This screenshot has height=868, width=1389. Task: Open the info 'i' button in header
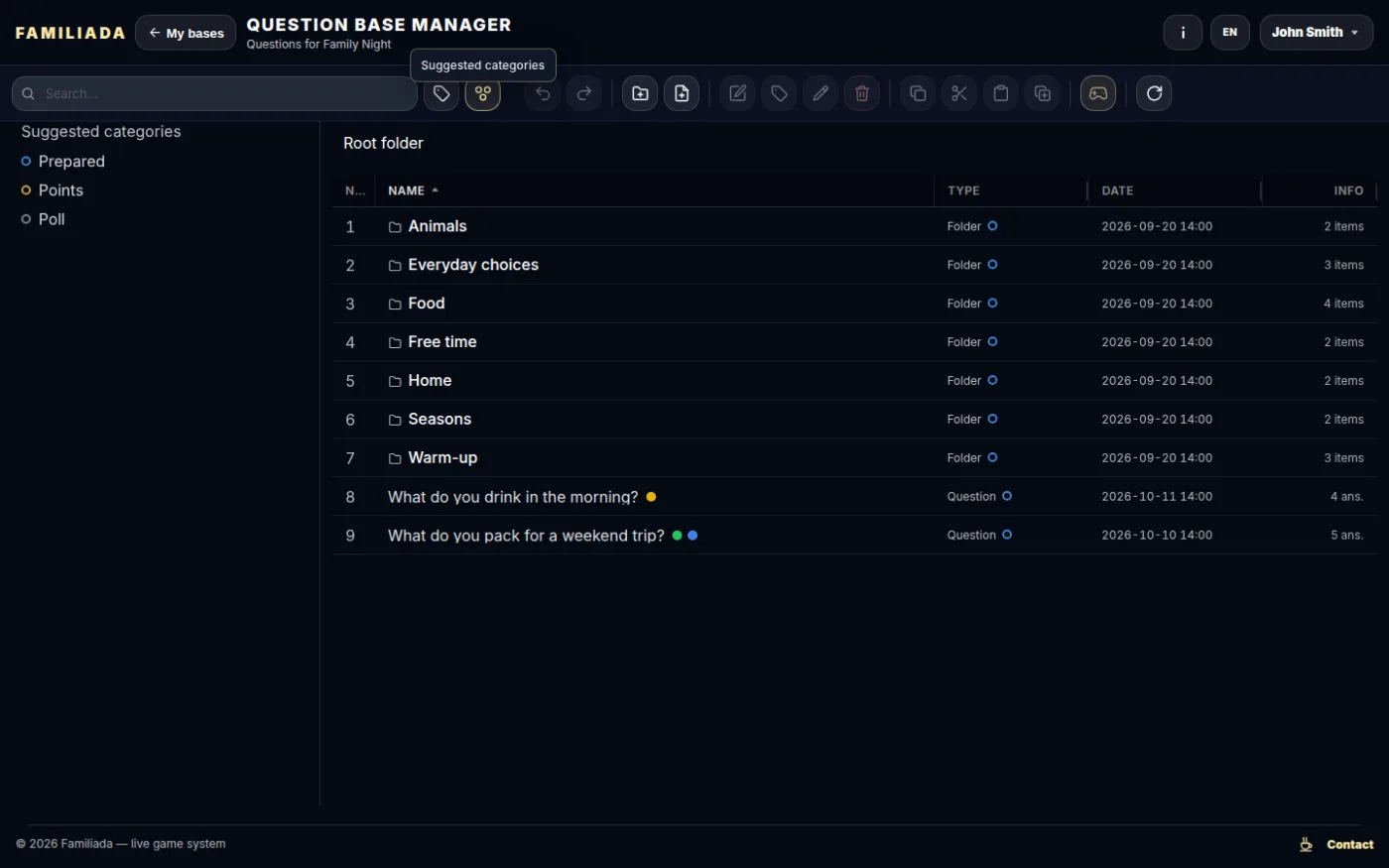(1183, 32)
